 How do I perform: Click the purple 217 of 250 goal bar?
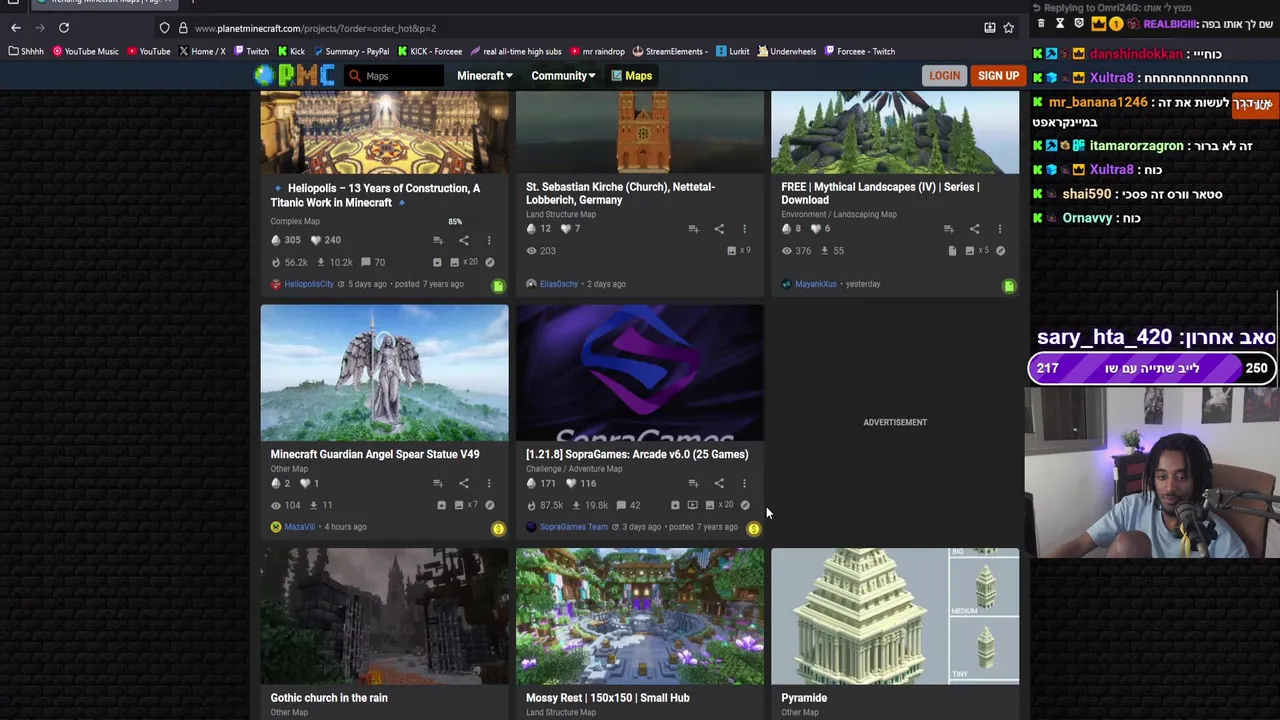(x=1152, y=368)
